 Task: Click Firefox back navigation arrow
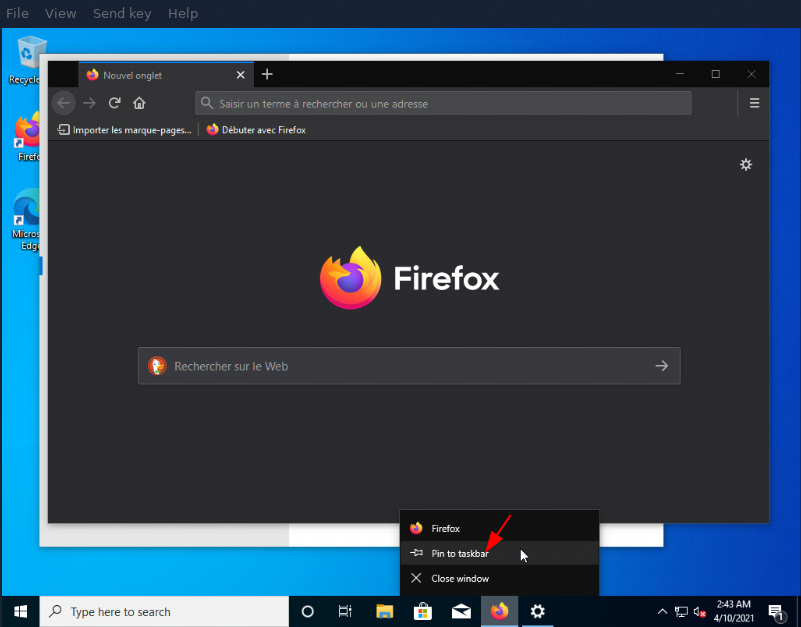pyautogui.click(x=64, y=103)
